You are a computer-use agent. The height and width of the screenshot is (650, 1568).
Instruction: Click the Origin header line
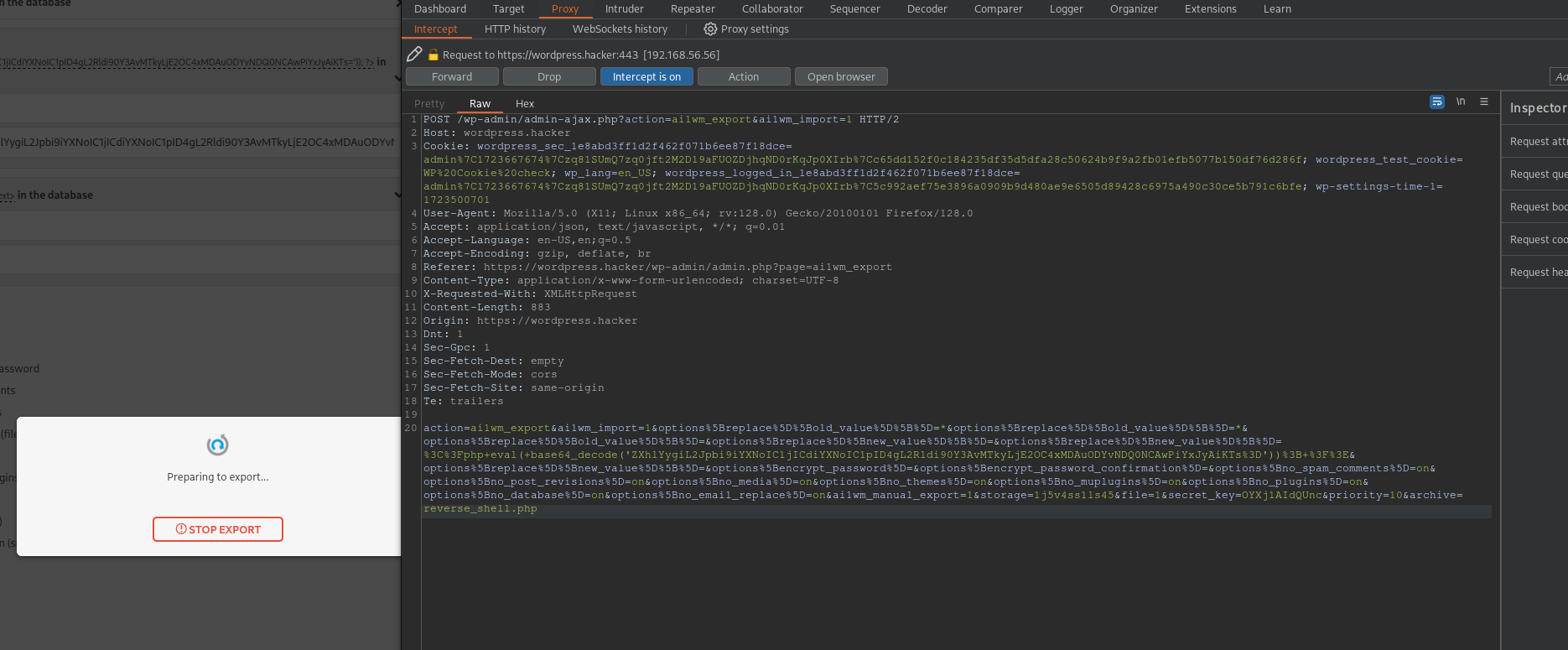click(530, 321)
